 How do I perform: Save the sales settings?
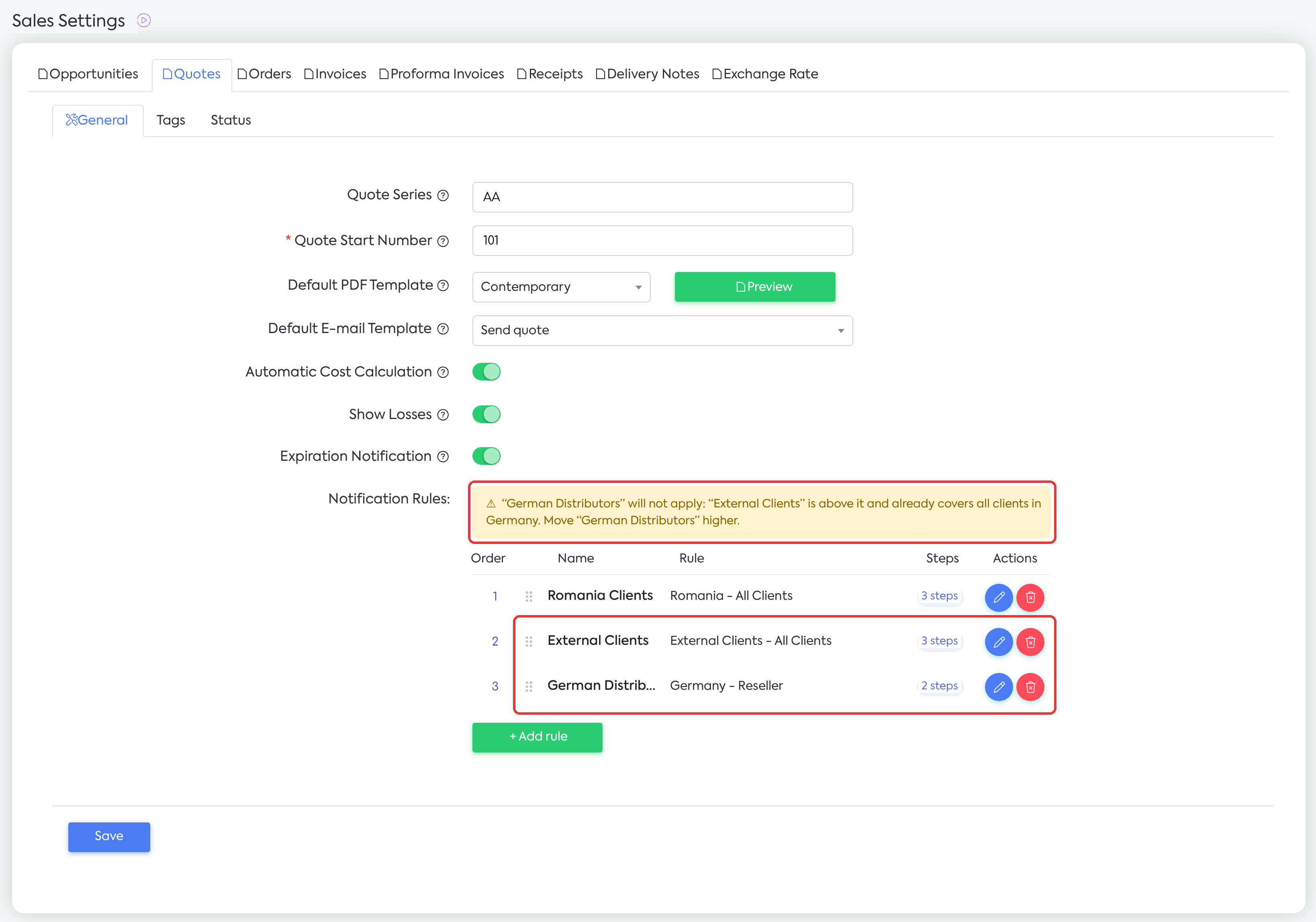(x=109, y=836)
